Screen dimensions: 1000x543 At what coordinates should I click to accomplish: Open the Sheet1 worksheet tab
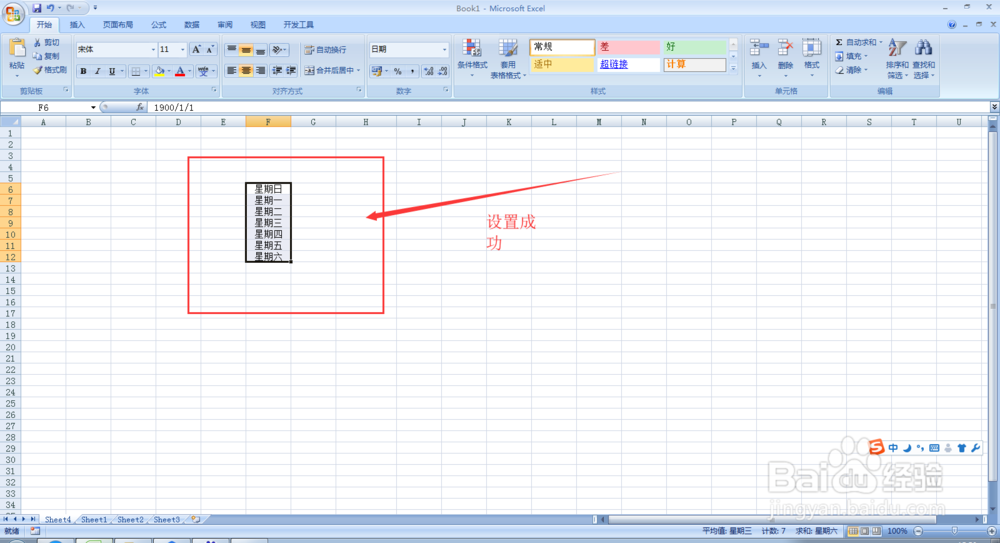94,519
